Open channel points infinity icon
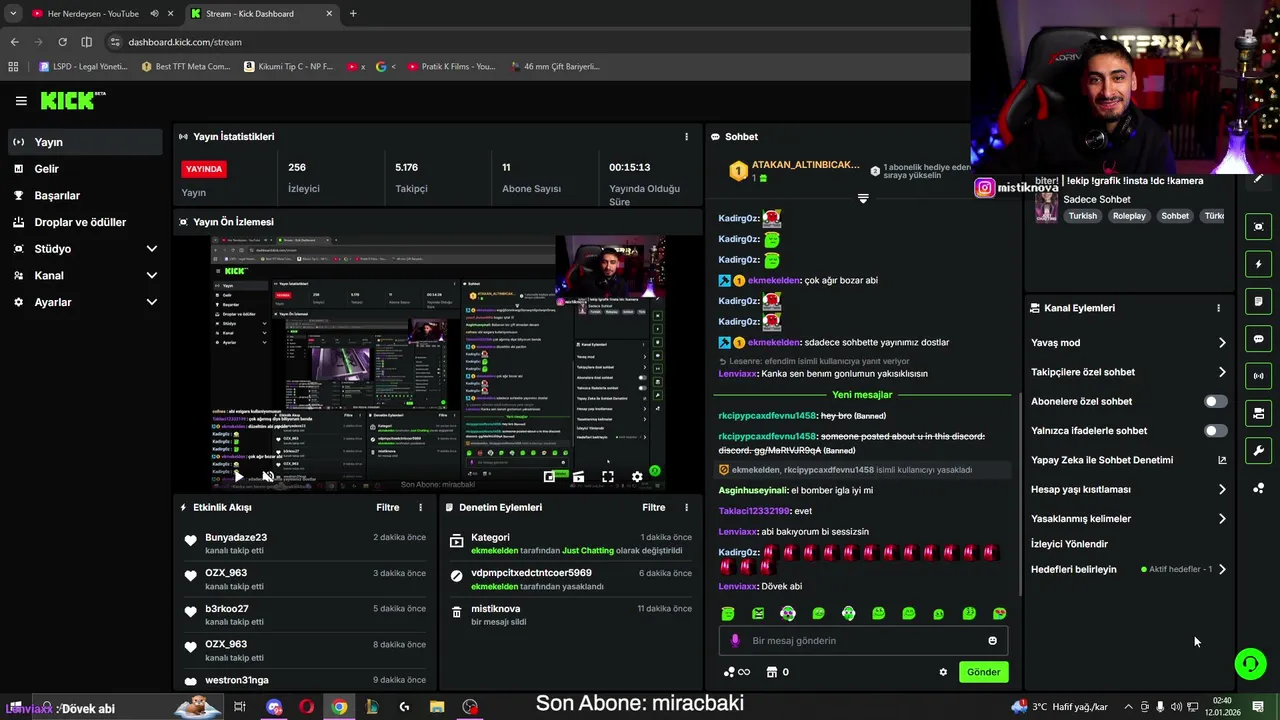The width and height of the screenshot is (1280, 720). coord(736,672)
